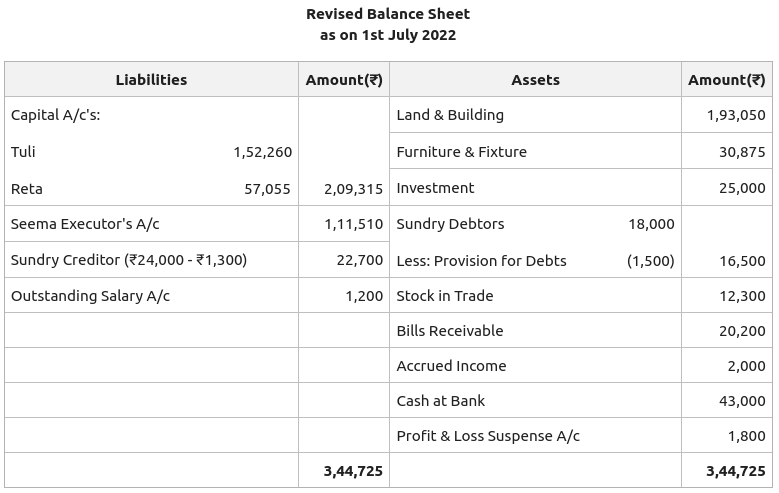
Task: Click the Capital A/c's row label
Action: [56, 115]
